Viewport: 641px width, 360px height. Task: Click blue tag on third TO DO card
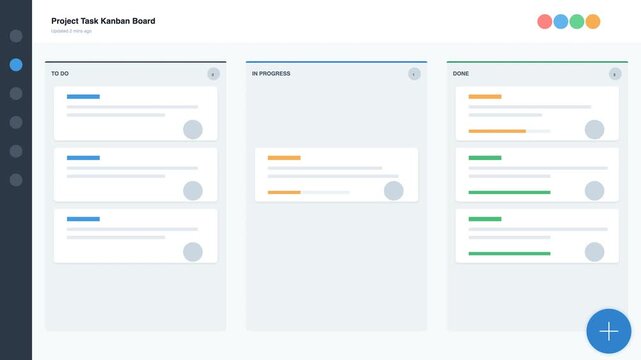[83, 219]
